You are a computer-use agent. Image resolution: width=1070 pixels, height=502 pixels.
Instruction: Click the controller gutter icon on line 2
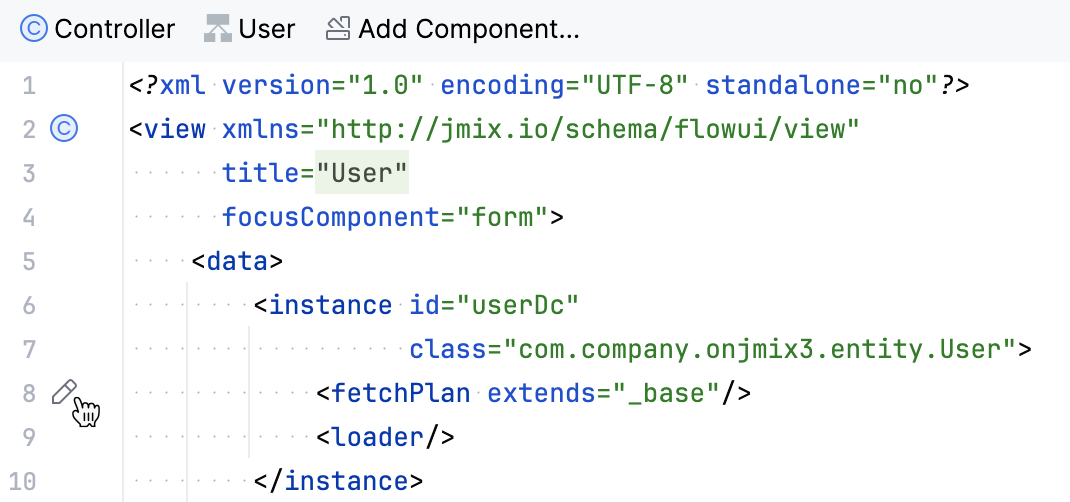click(x=64, y=128)
